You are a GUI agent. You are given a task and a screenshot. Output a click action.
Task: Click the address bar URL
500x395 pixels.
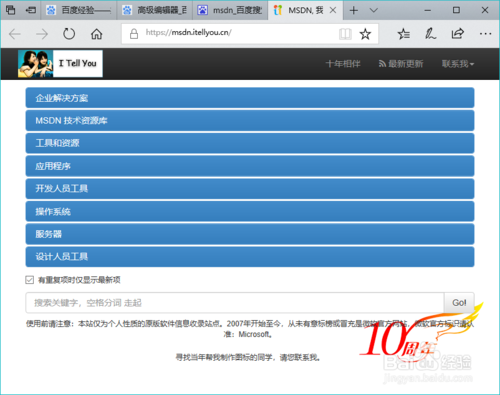(x=189, y=32)
